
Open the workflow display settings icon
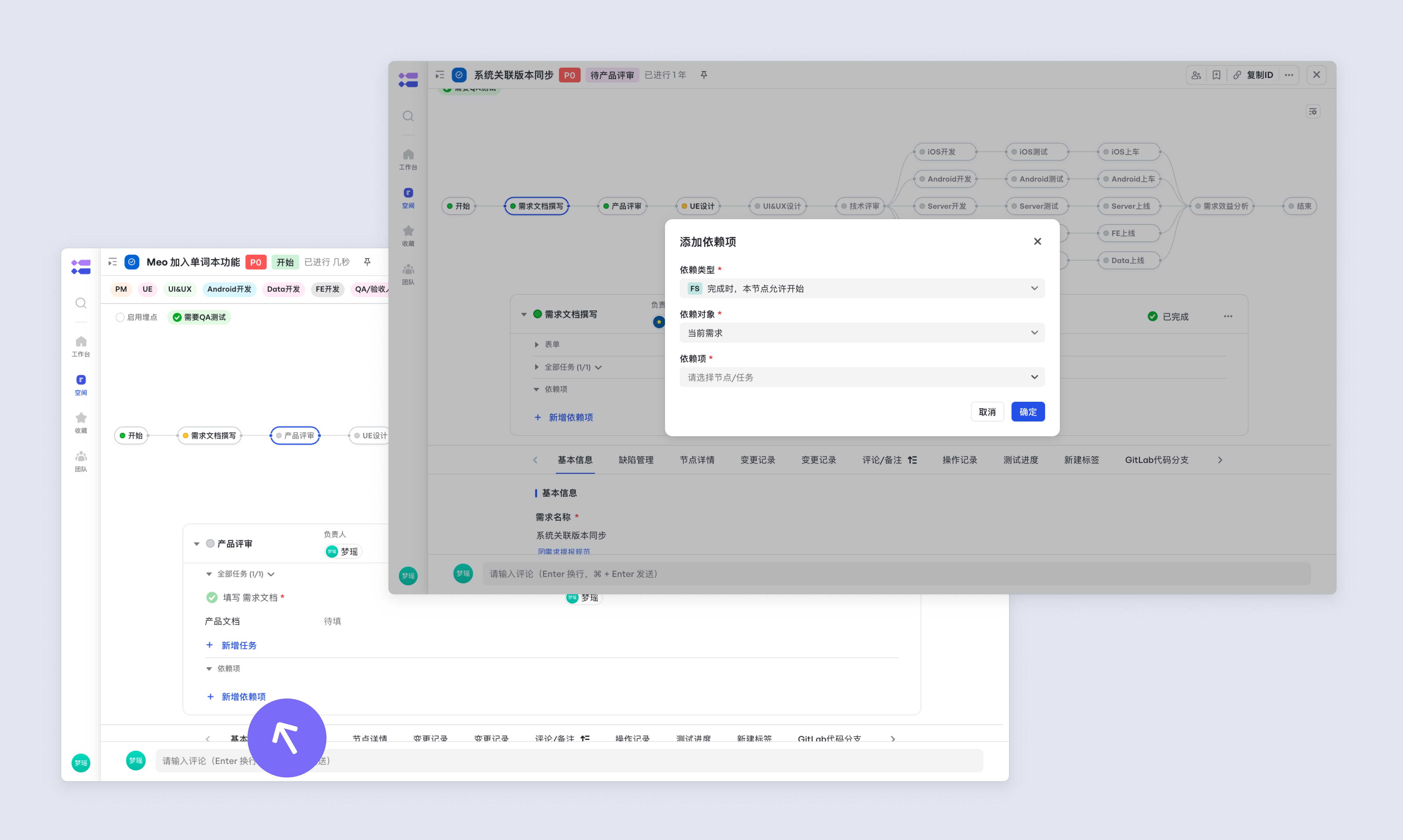[1313, 112]
